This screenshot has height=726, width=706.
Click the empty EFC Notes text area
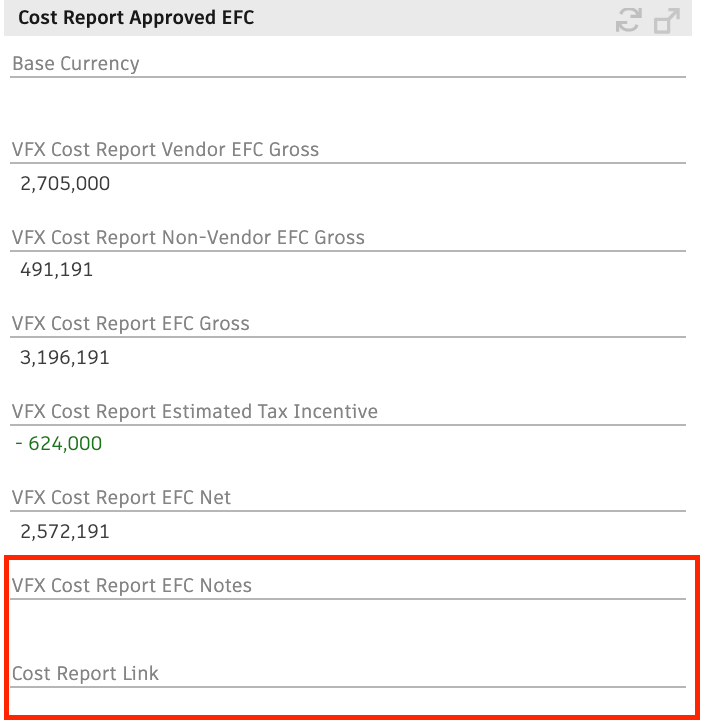[348, 623]
